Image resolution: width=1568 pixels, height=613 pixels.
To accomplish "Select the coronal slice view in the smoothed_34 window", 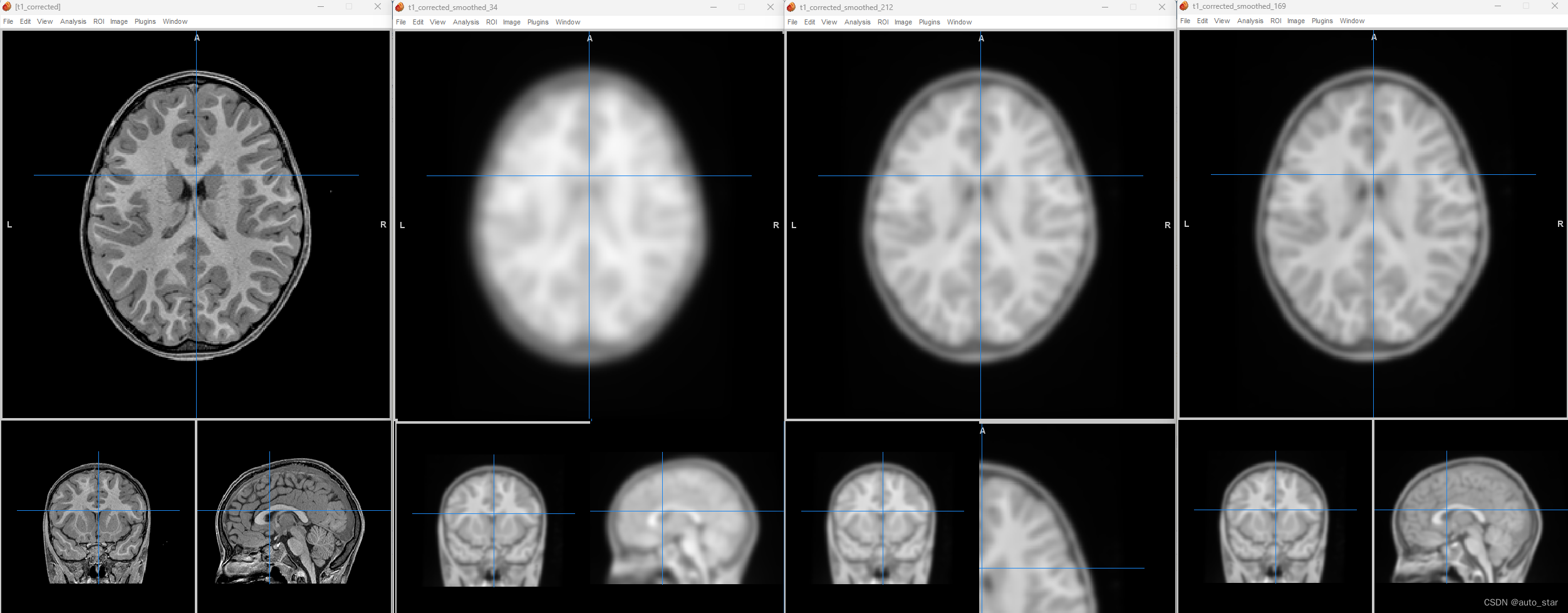I will point(493,519).
